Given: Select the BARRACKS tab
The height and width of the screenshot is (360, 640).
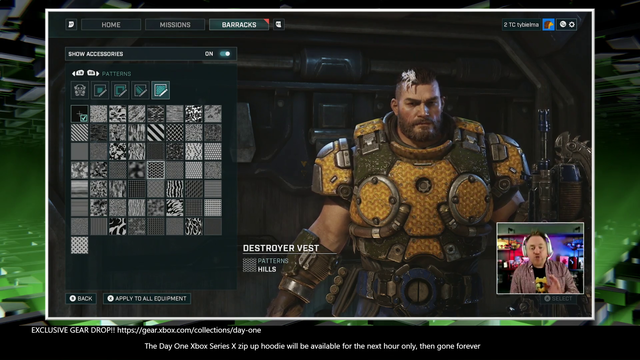Looking at the screenshot, I should (x=239, y=24).
